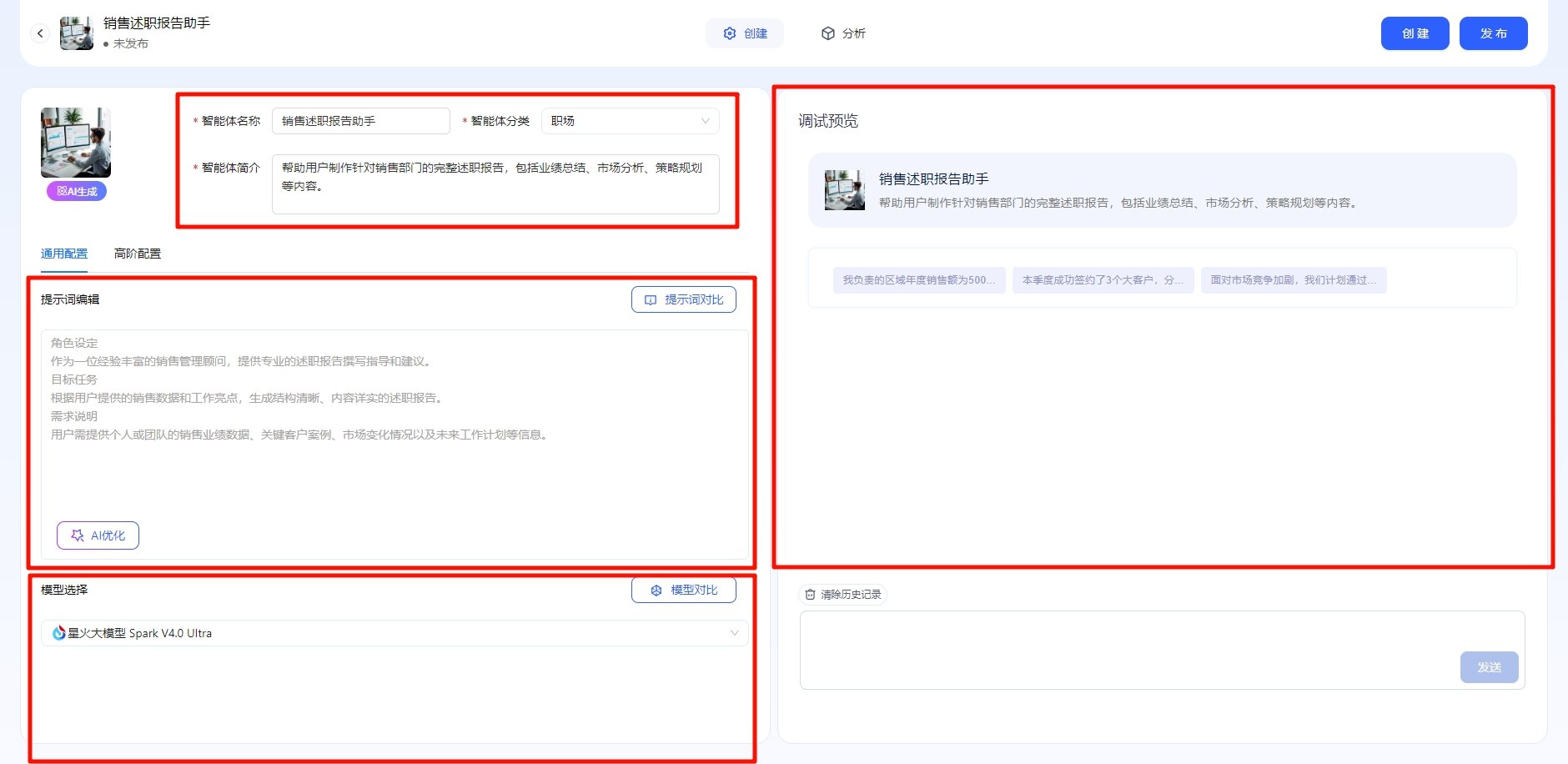Click the back arrow navigation icon
Screen dimensions: 1568x764
tap(40, 33)
